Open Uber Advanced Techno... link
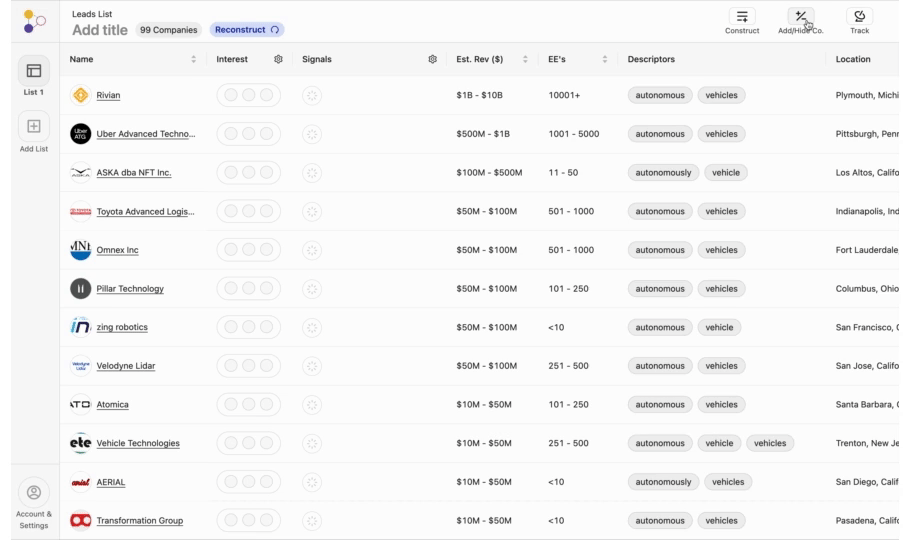 [146, 134]
